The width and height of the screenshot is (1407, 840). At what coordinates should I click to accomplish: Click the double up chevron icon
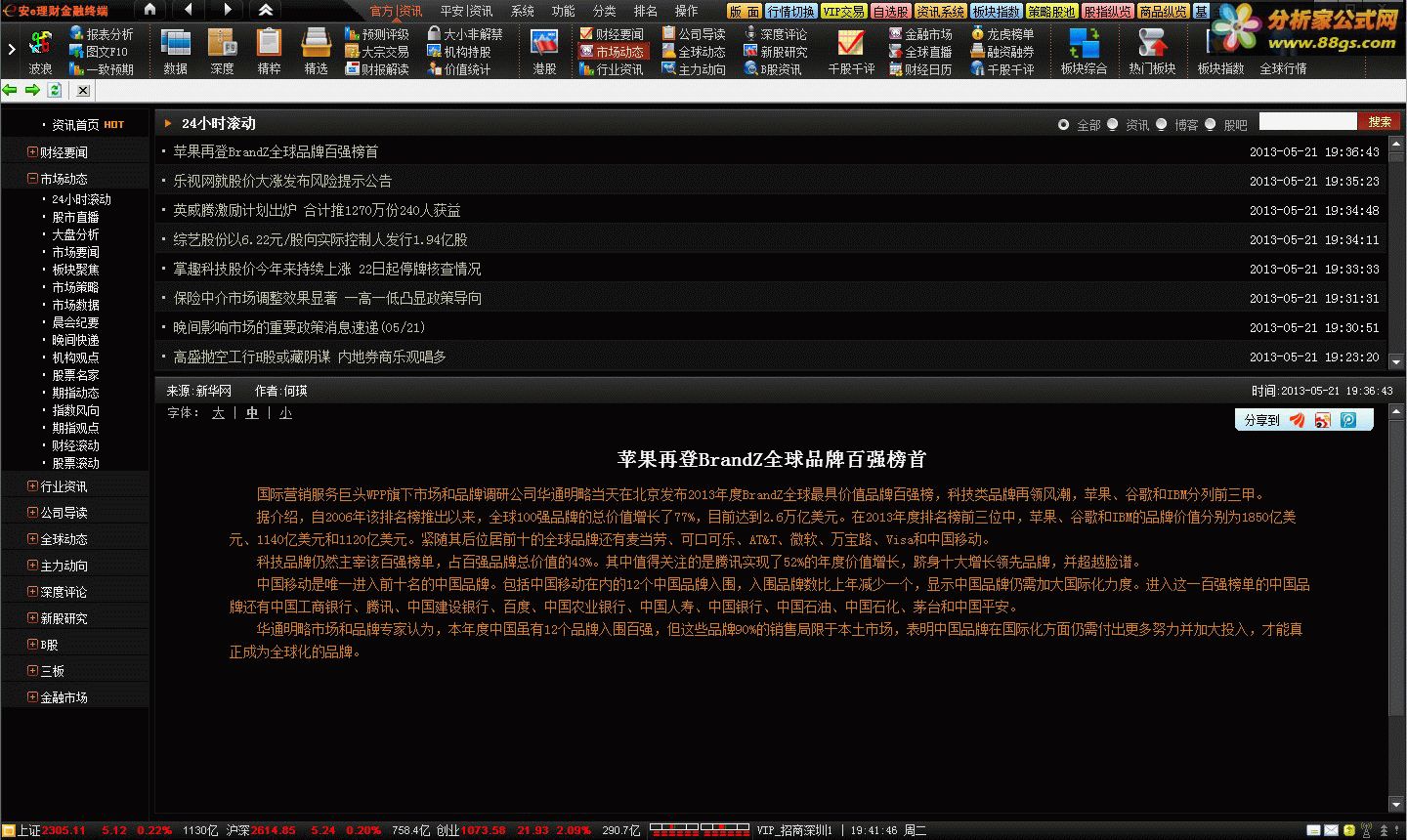(x=266, y=10)
